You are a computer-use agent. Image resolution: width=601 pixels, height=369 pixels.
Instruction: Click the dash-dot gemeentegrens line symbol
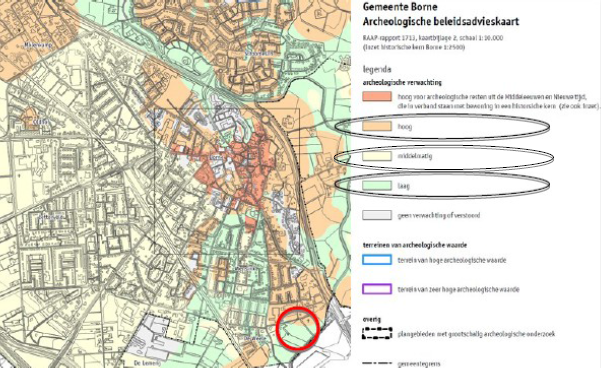[x=377, y=363]
